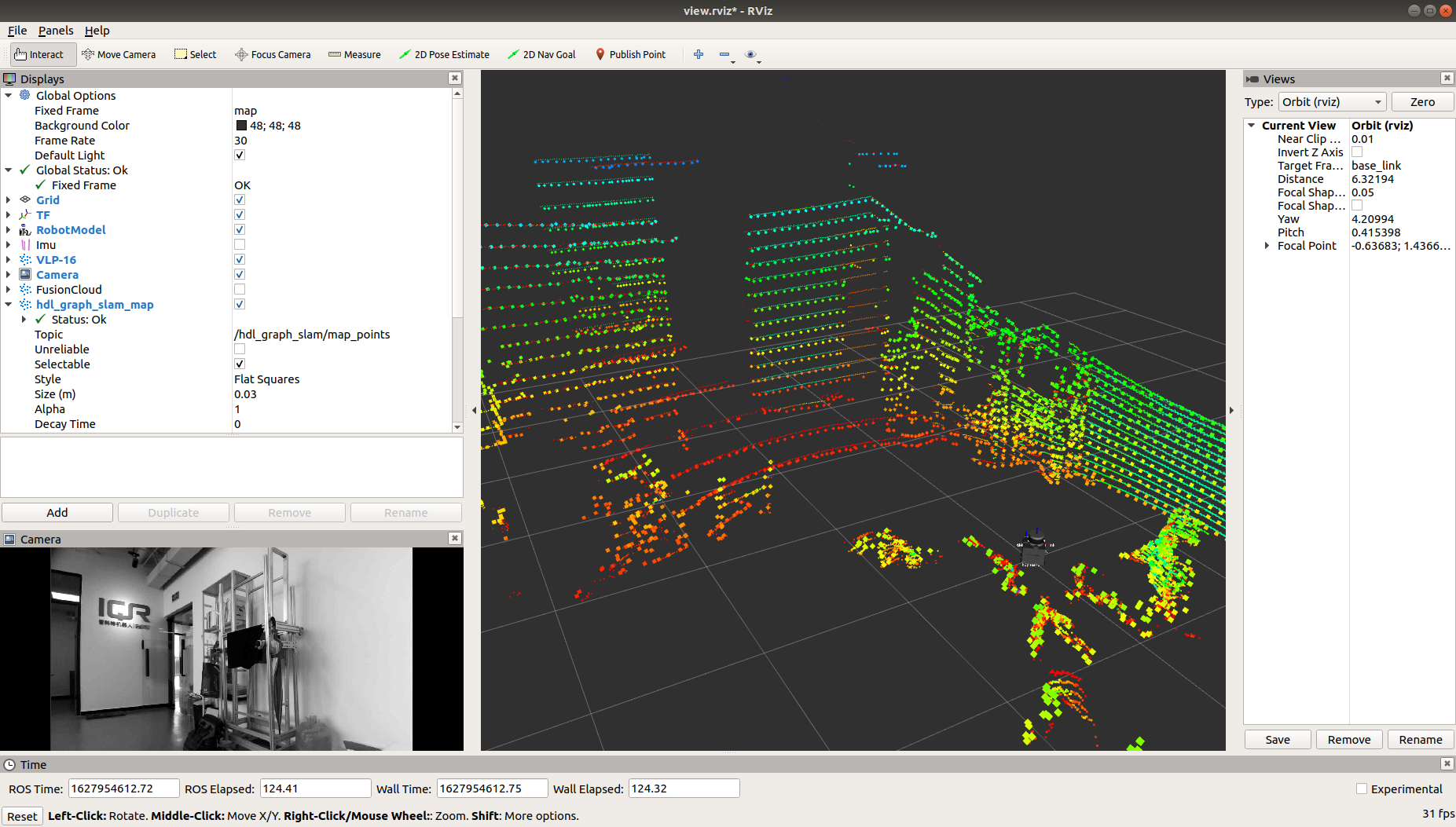The height and width of the screenshot is (827, 1456).
Task: Click the minus remove-tool icon
Action: point(724,54)
